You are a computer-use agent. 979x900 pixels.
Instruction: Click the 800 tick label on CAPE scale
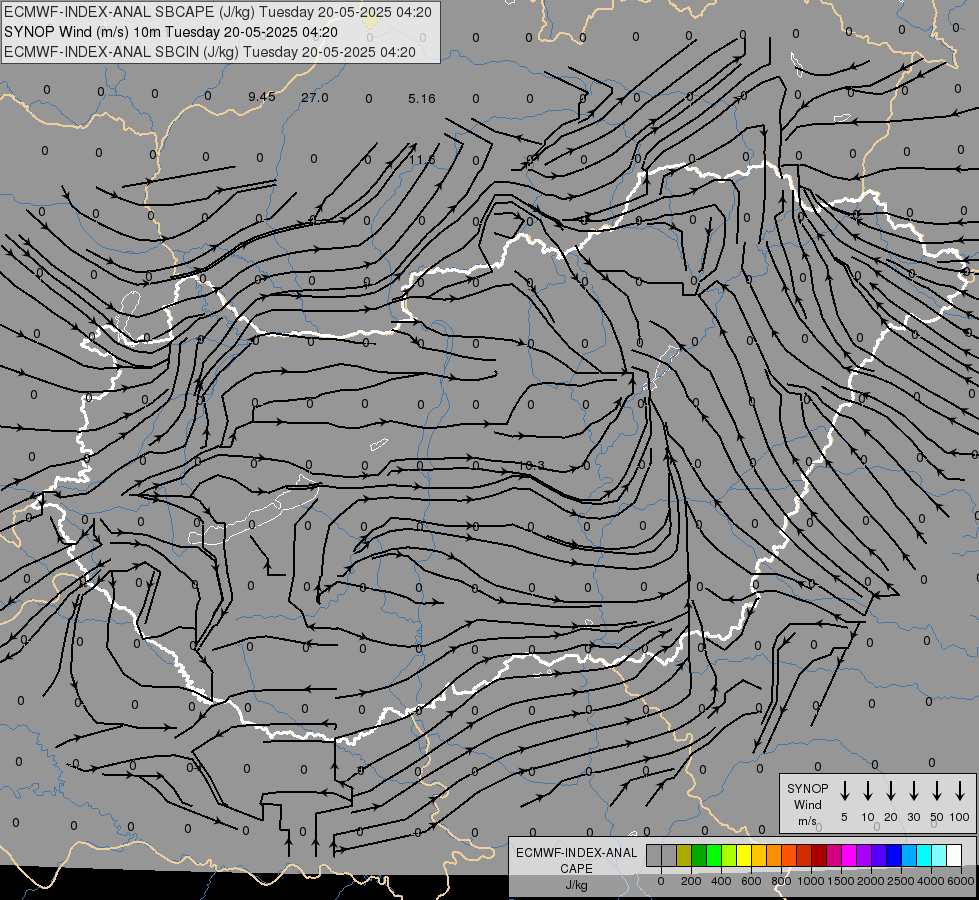coord(781,881)
